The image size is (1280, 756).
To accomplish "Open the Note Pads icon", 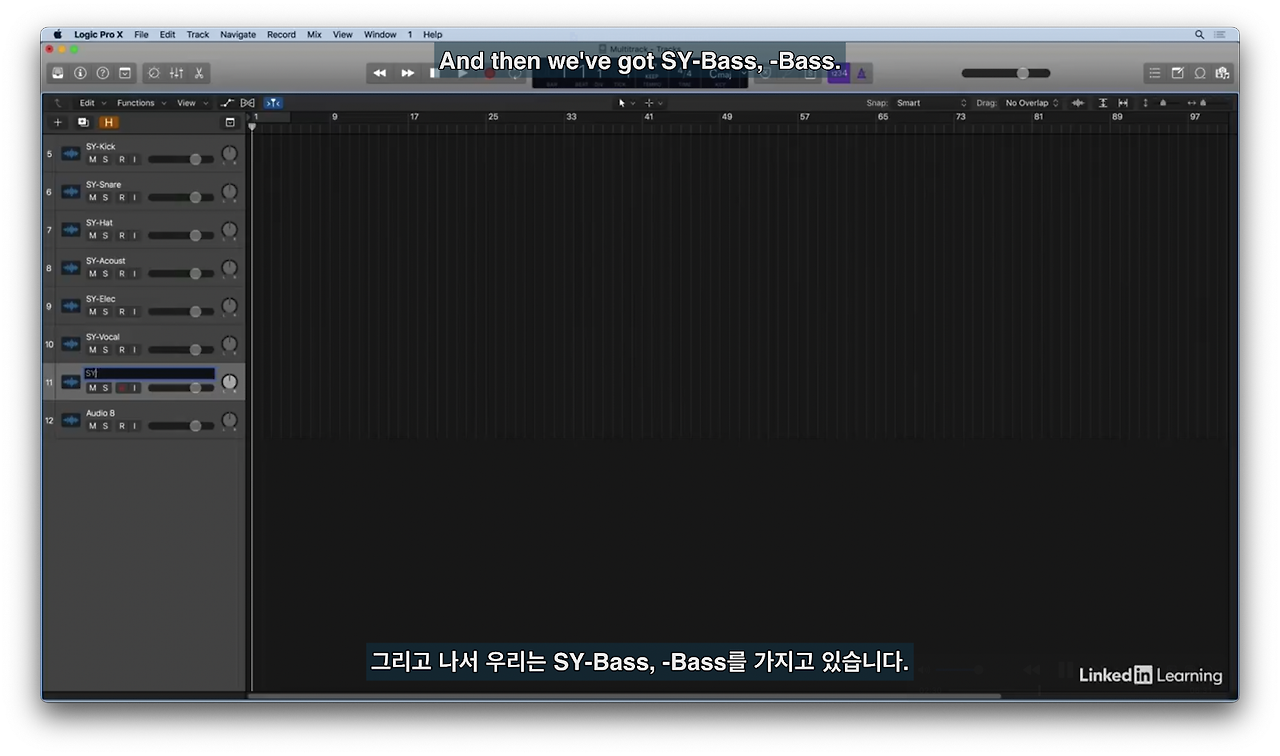I will pos(1178,73).
